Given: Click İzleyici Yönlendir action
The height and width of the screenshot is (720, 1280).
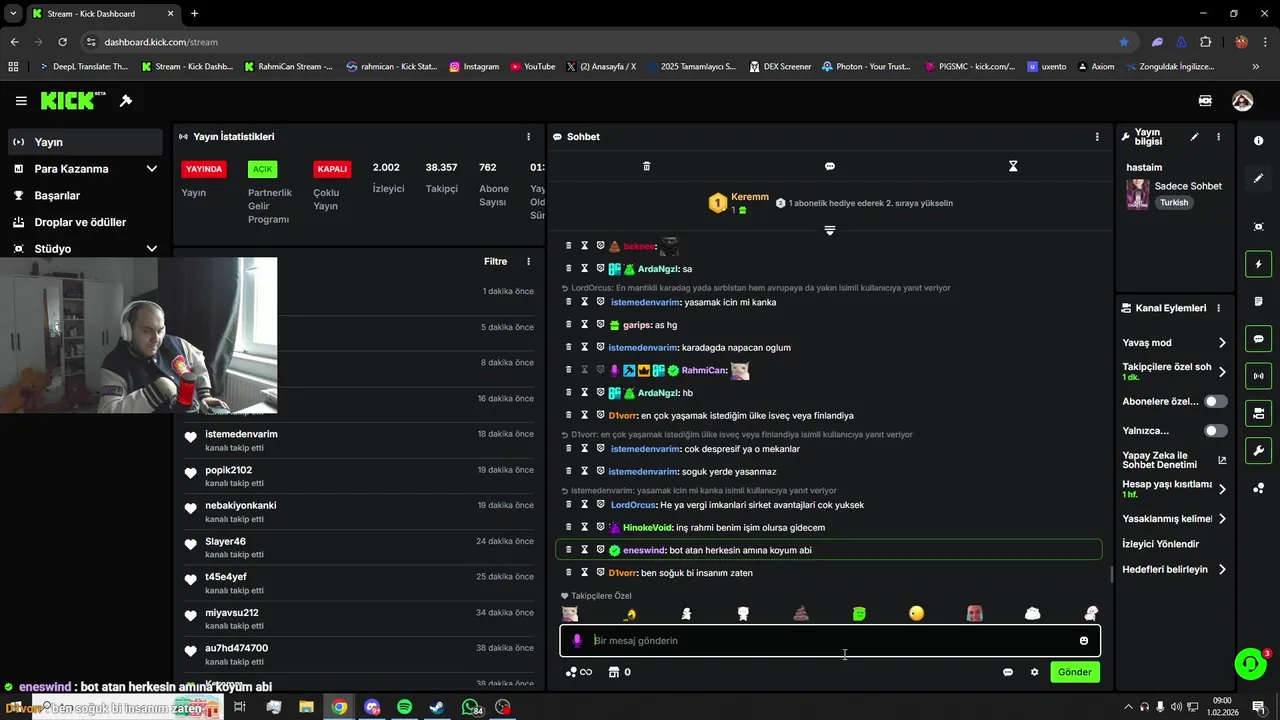Looking at the screenshot, I should tap(1161, 544).
